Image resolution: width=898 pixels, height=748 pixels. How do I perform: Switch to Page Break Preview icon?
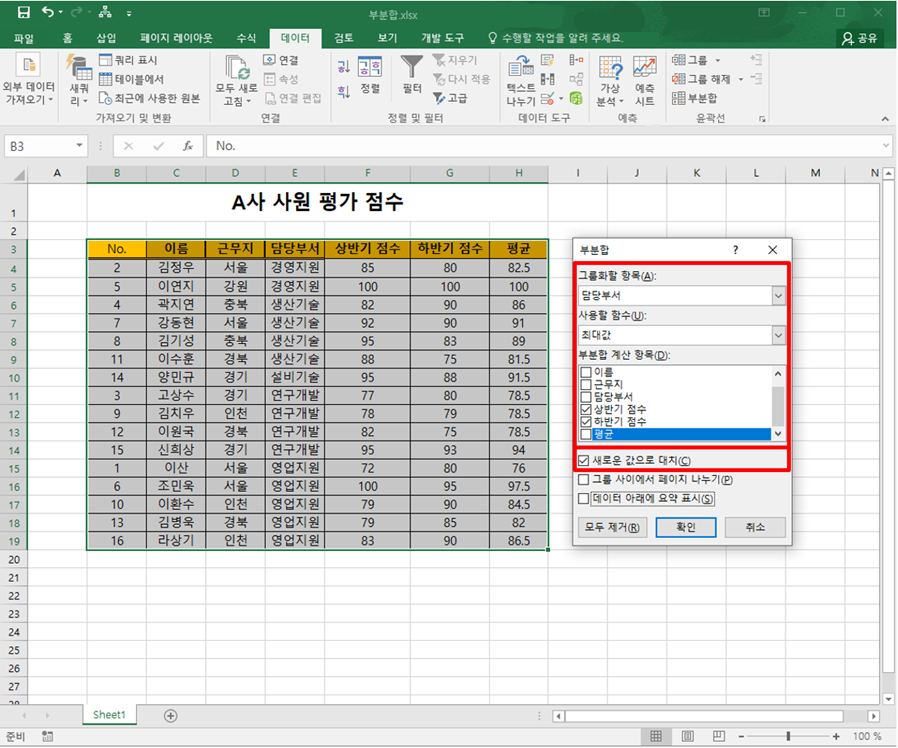[x=719, y=736]
